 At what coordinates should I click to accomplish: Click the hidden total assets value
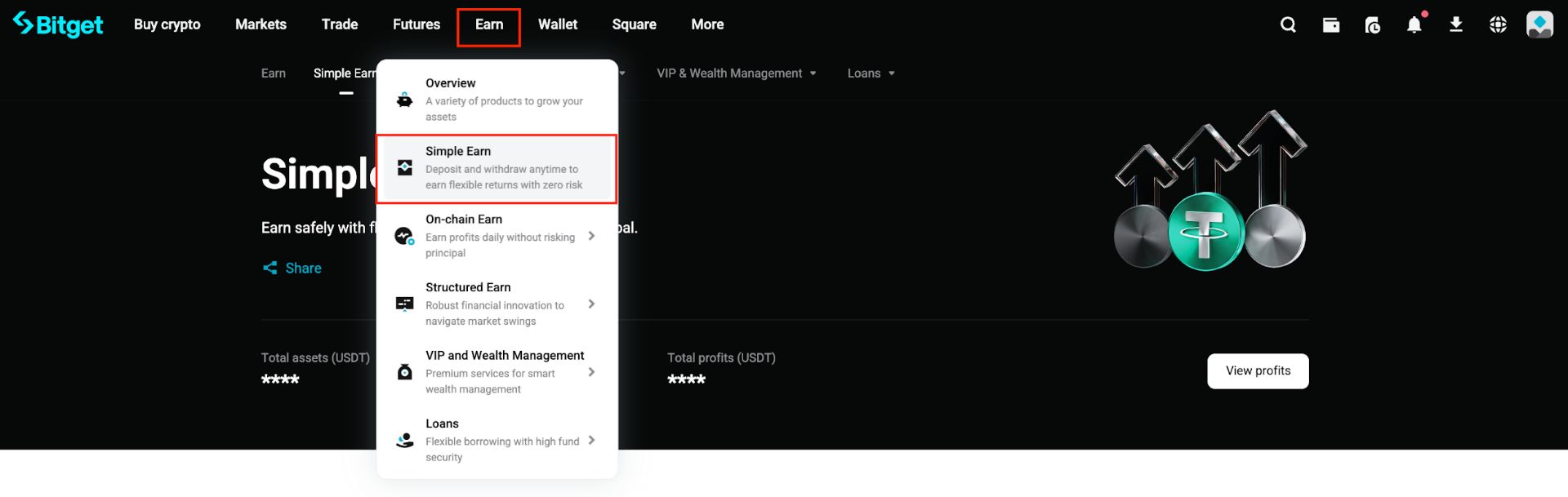(280, 379)
